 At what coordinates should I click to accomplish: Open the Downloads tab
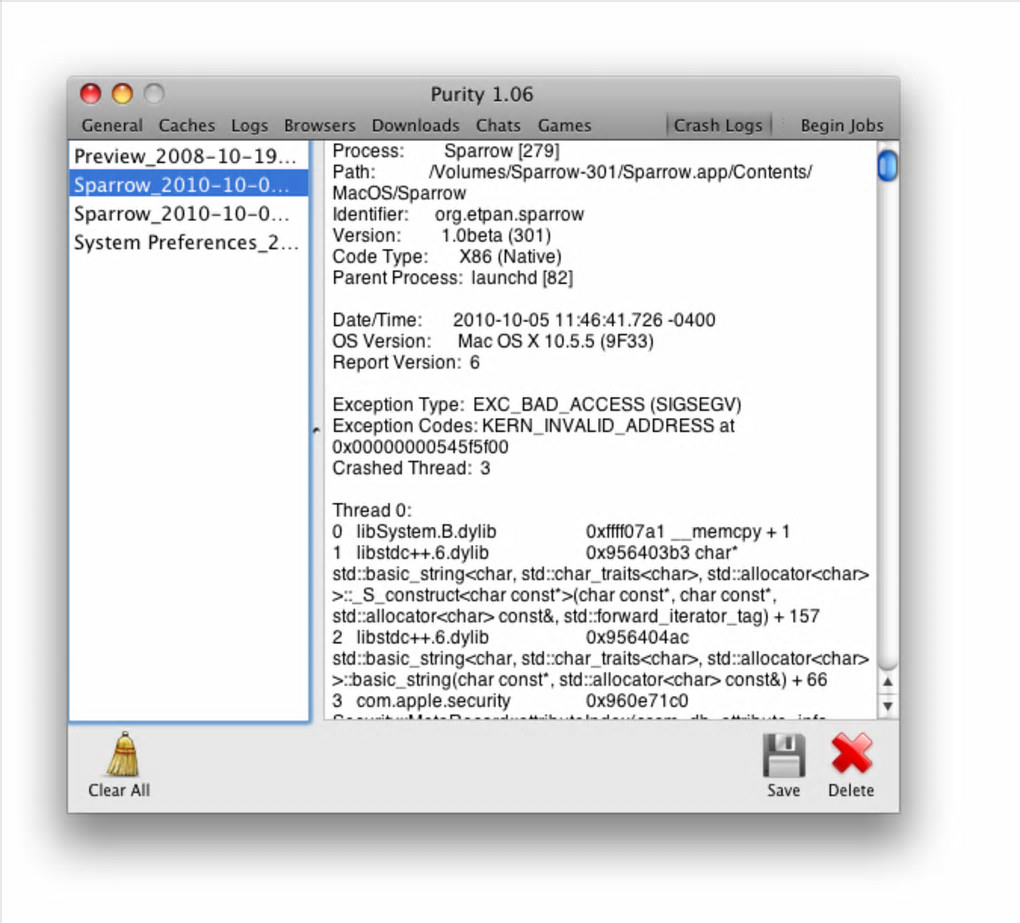tap(415, 125)
